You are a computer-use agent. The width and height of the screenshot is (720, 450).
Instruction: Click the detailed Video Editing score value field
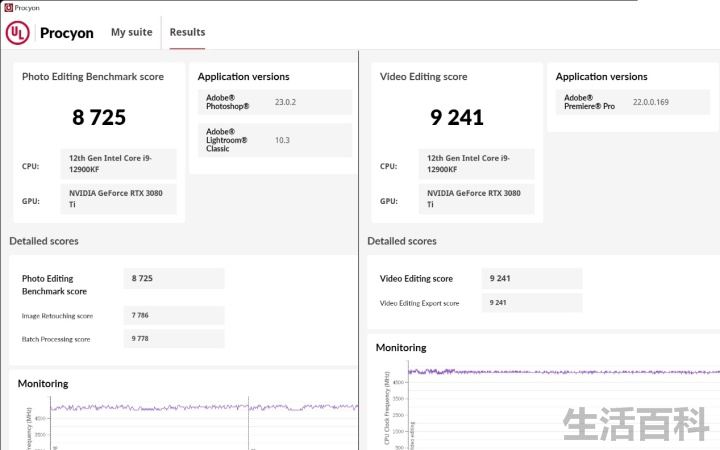point(532,278)
